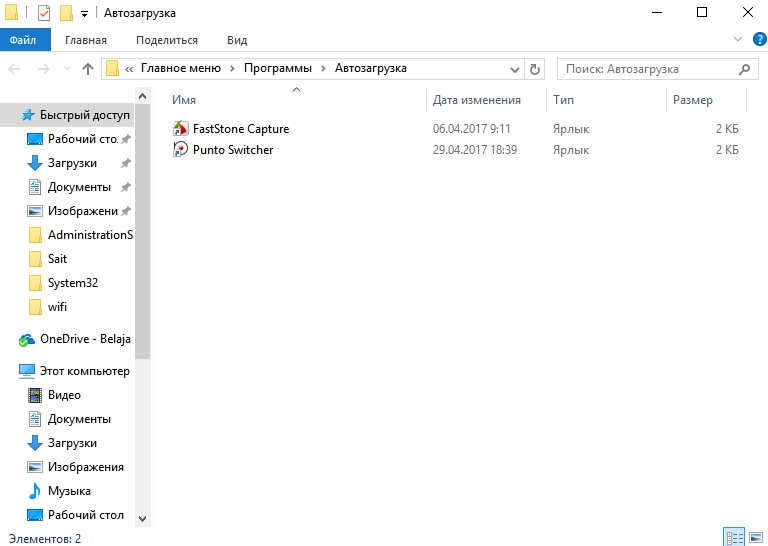Minimize the Автозагрузка window

click(657, 13)
